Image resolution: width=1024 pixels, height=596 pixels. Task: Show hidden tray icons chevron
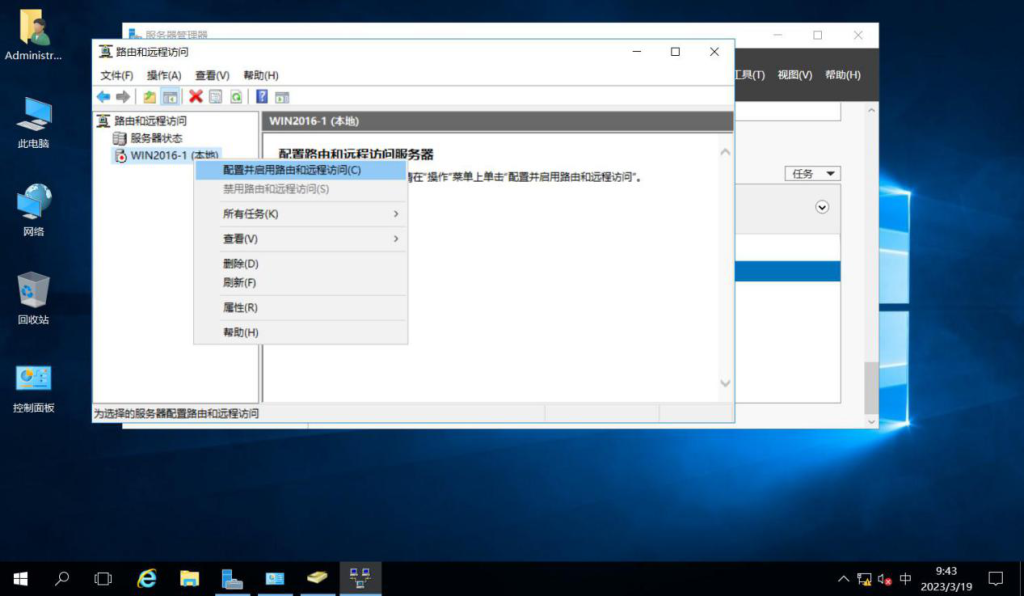click(x=843, y=578)
